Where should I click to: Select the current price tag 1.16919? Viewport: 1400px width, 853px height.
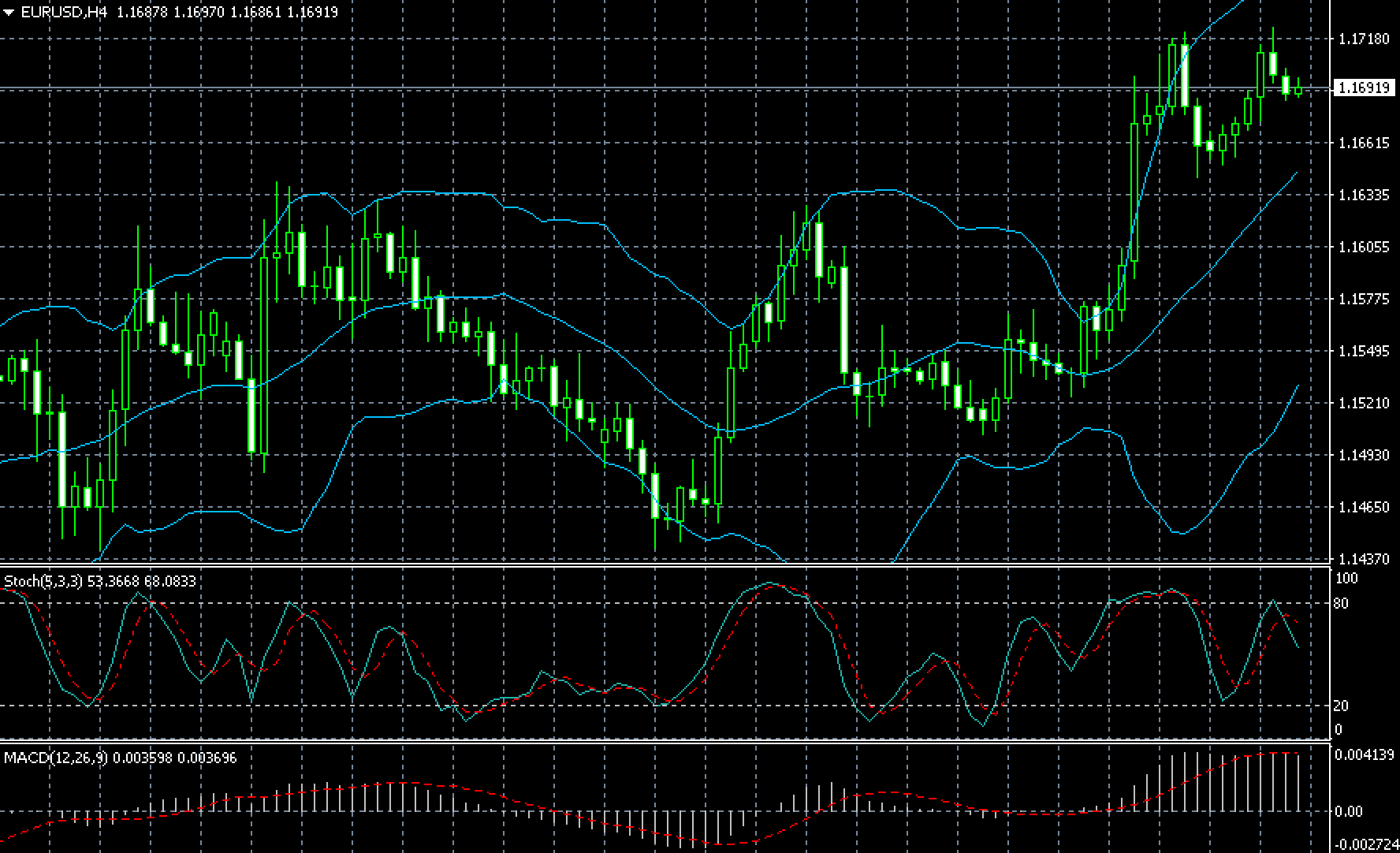click(x=1365, y=88)
